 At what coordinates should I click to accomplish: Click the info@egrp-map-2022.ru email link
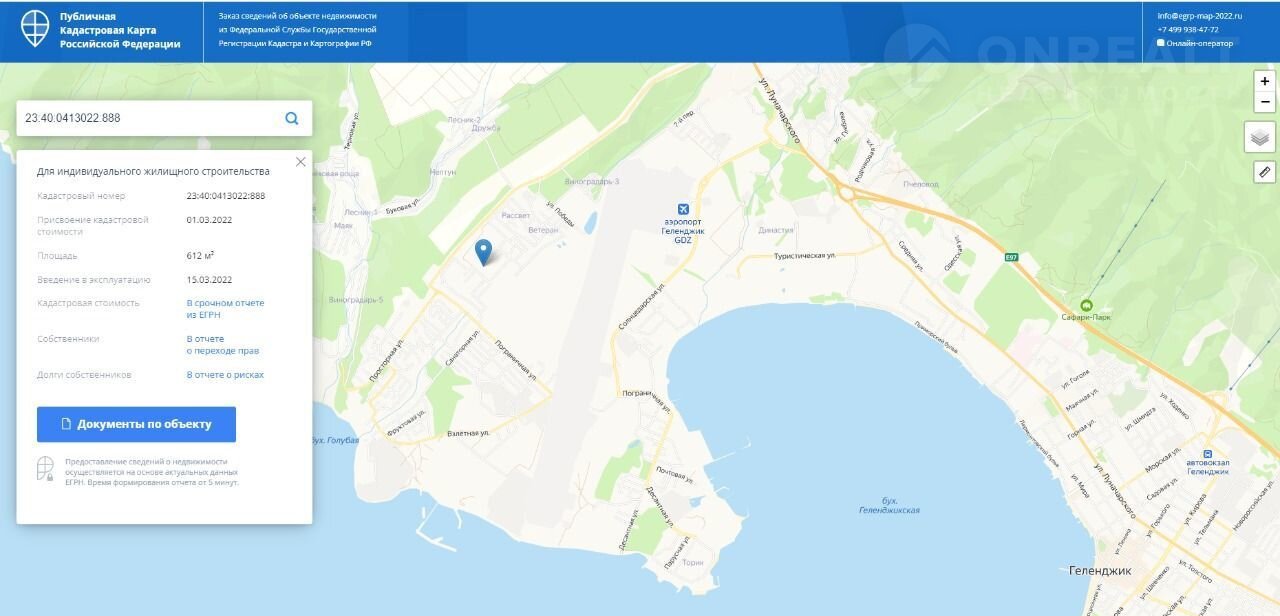point(1199,16)
